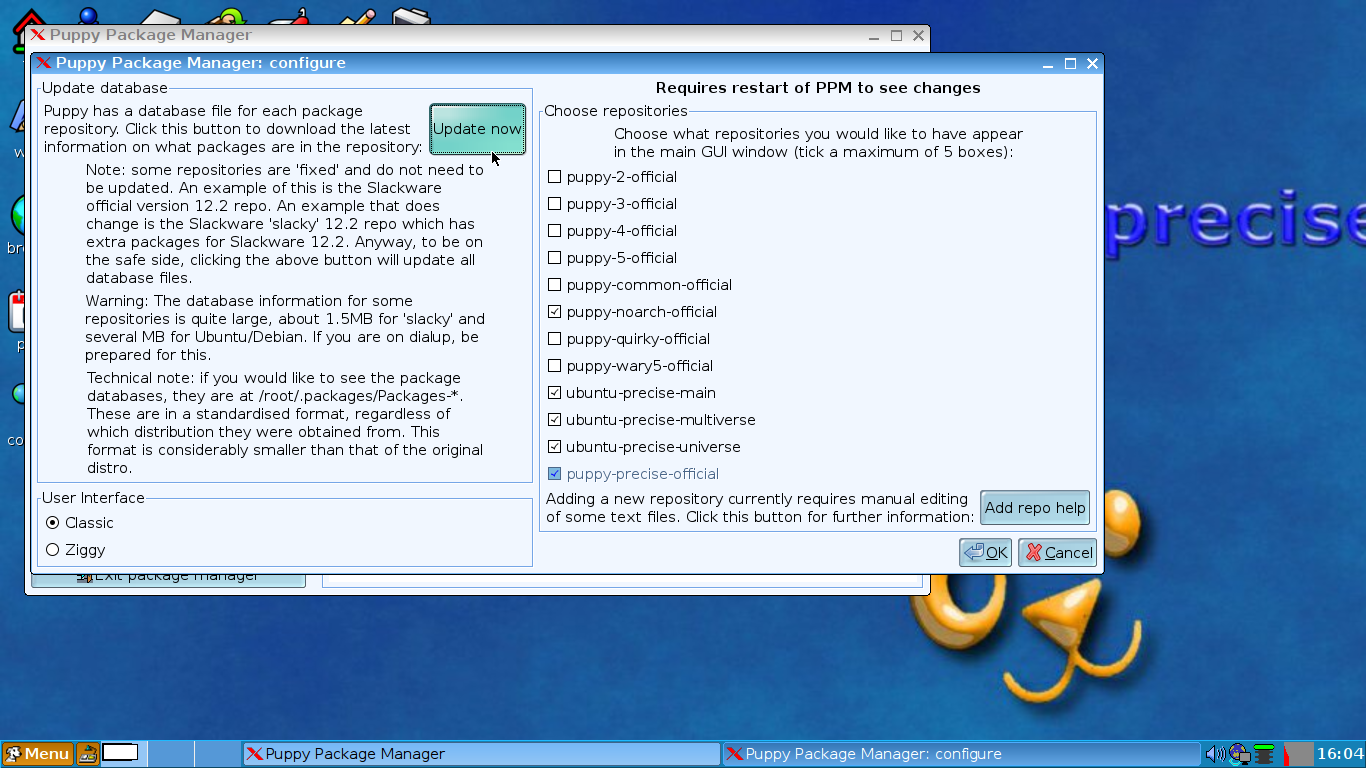Click the taskbar clock showing 16:04
Image resolution: width=1366 pixels, height=768 pixels.
[1340, 754]
